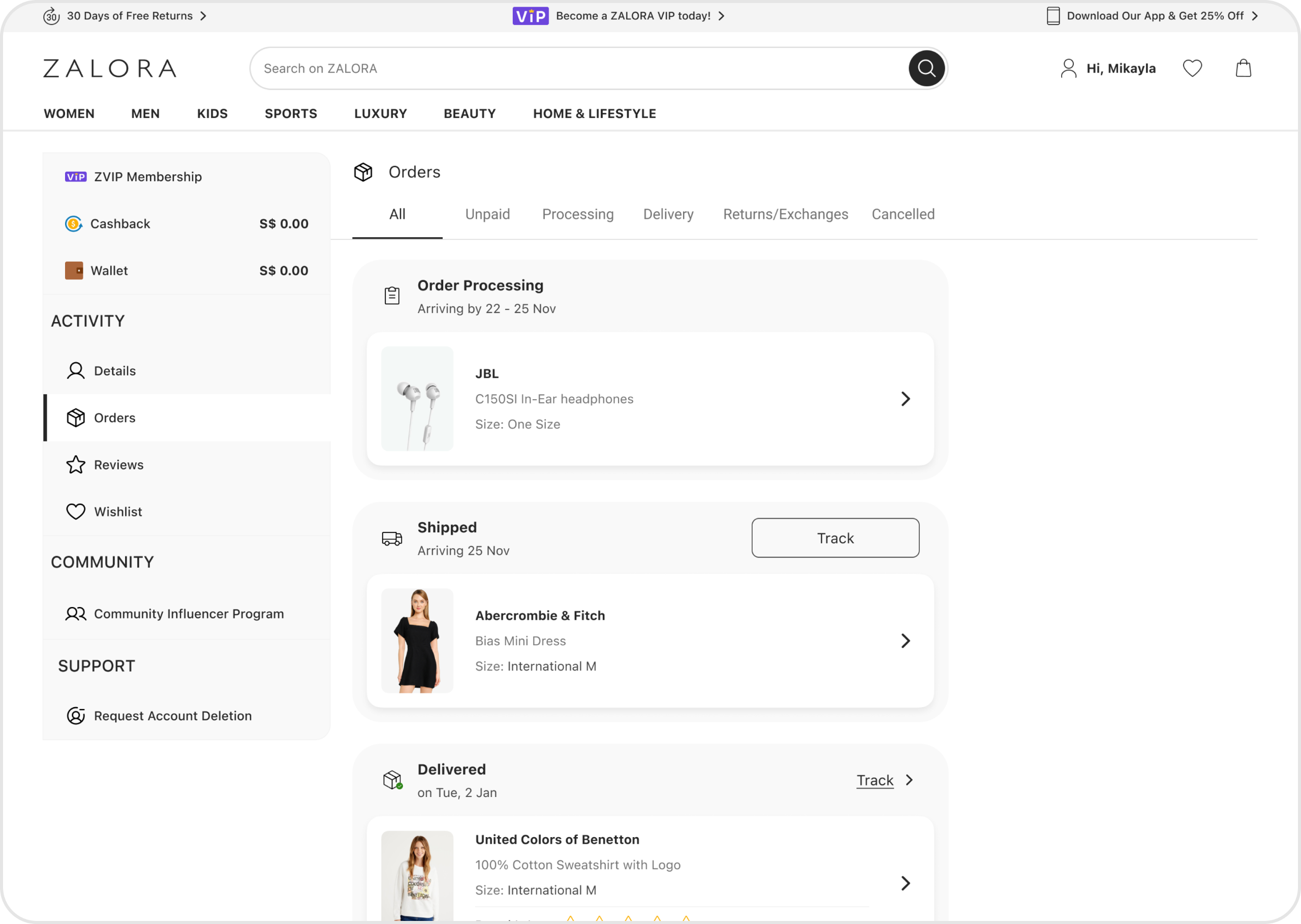Click the Wallet icon in sidebar
The width and height of the screenshot is (1301, 924).
74,271
